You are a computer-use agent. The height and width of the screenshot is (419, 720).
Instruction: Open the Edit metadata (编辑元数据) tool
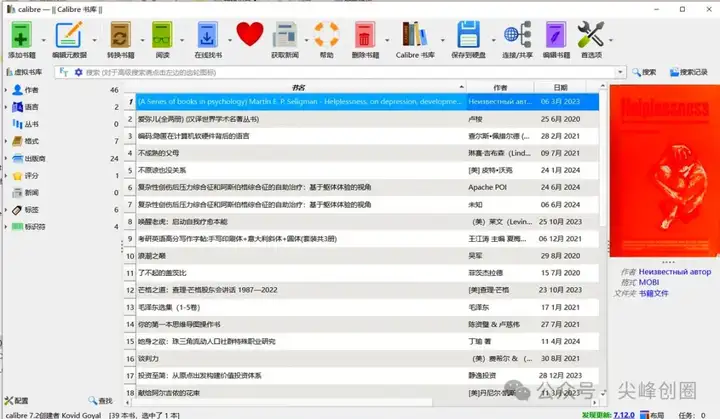69,34
